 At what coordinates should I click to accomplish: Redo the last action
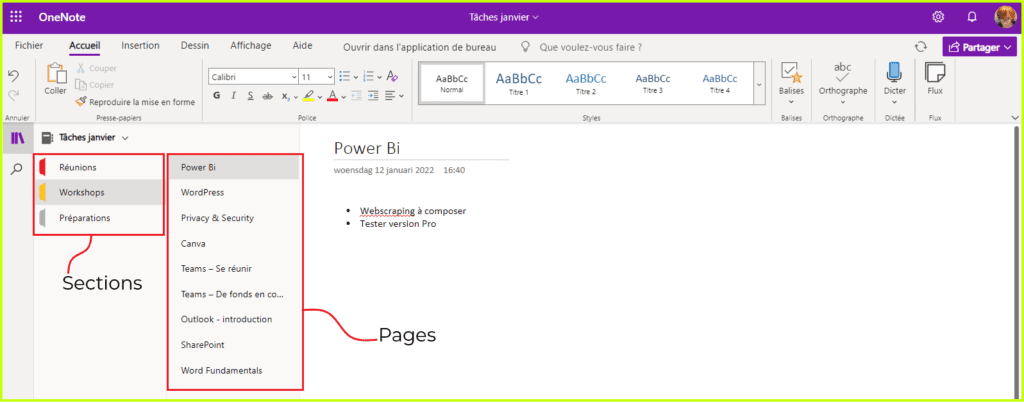(13, 95)
